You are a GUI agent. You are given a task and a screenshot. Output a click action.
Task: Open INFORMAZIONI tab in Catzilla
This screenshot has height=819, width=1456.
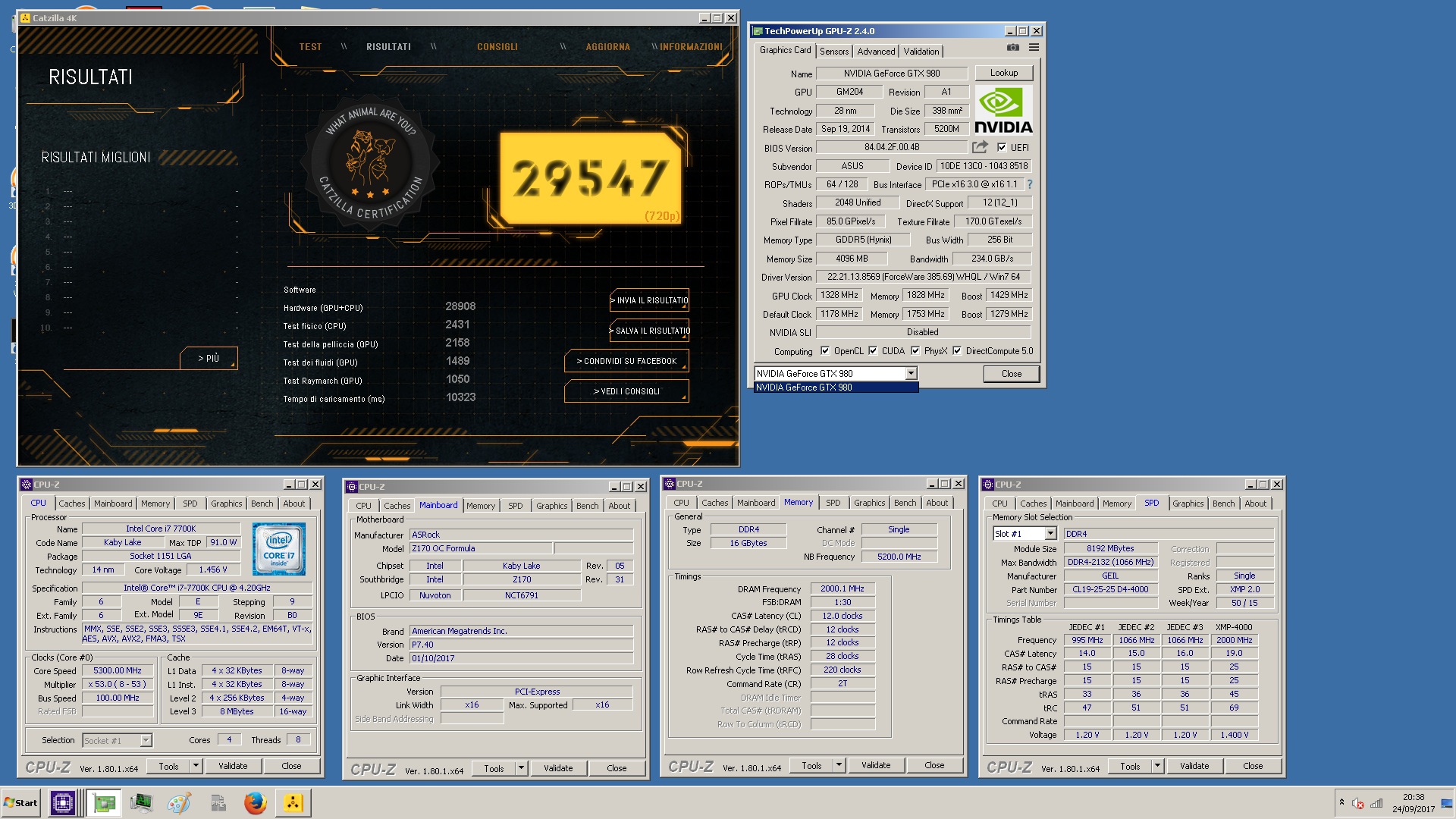coord(691,47)
